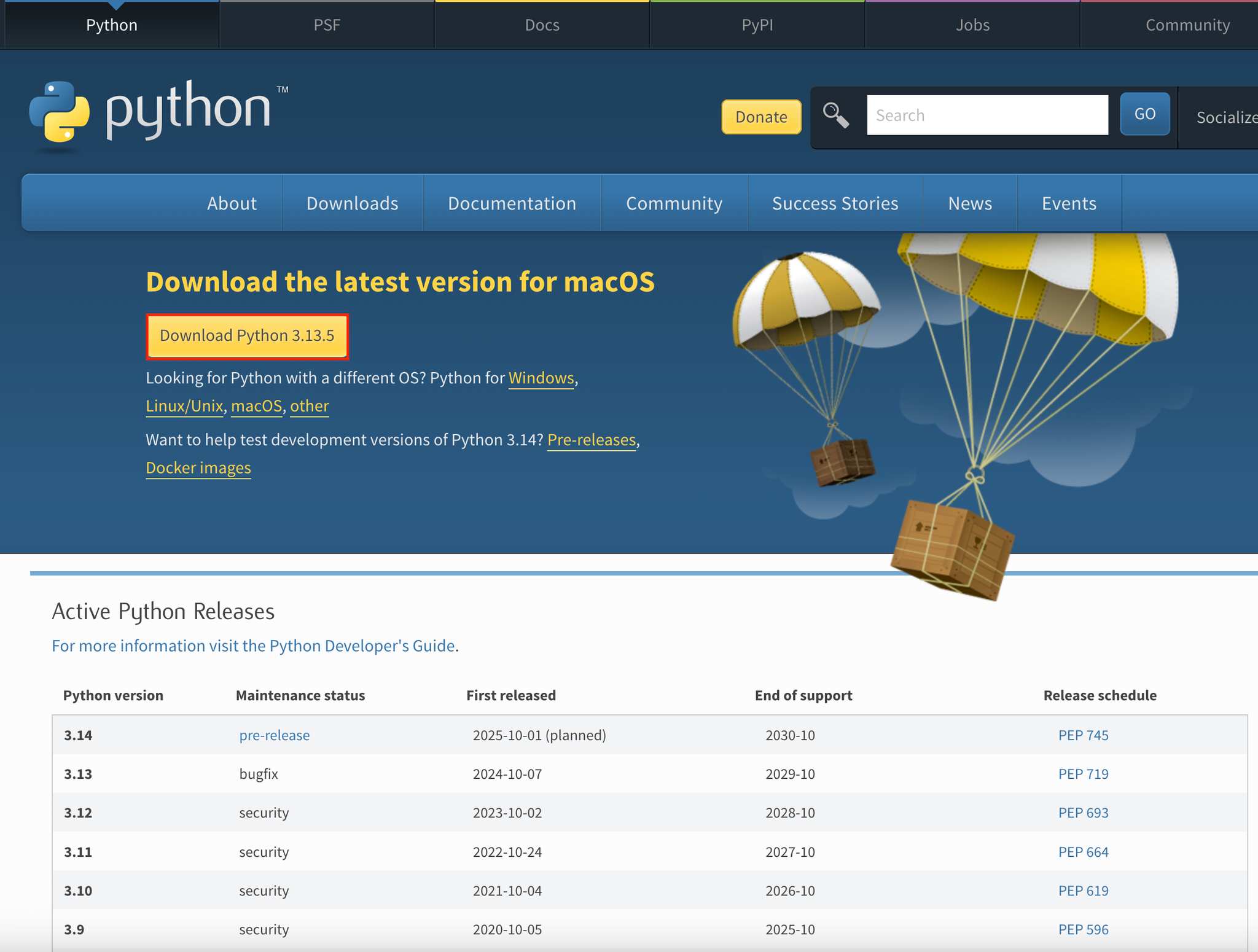The image size is (1258, 952).
Task: Open the Downloads navigation menu
Action: click(x=353, y=203)
